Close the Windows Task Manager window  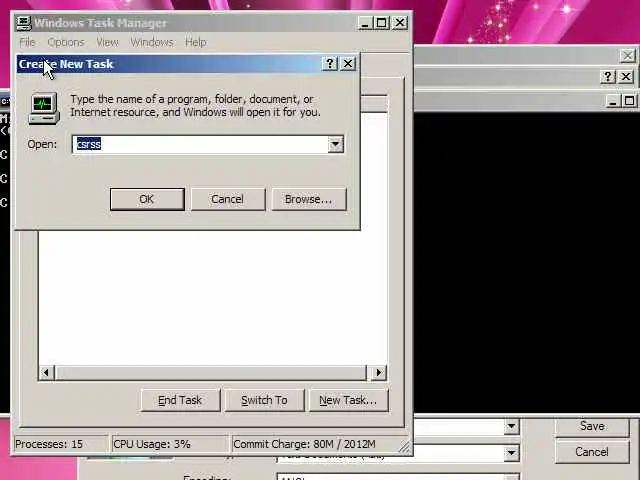400,23
